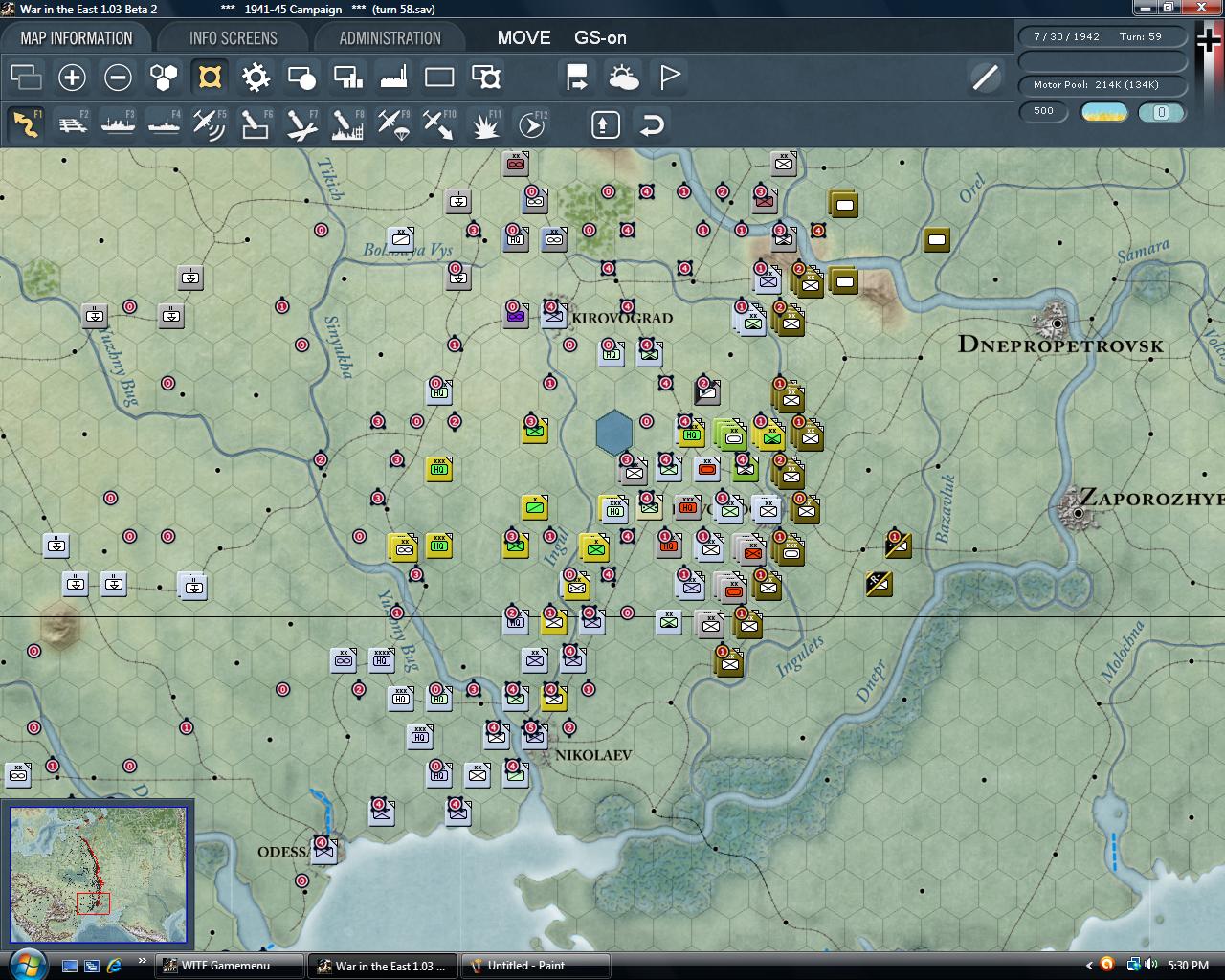Click the Zaporozhye city hex
1225x980 pixels.
pos(1077,512)
